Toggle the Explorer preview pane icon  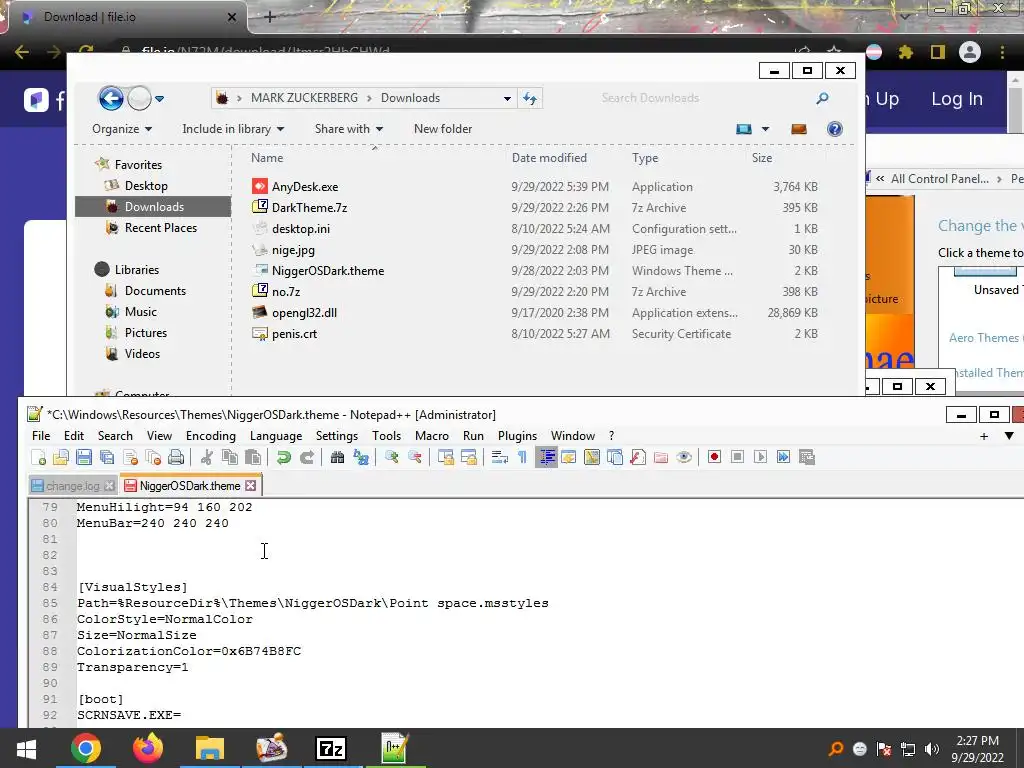pyautogui.click(x=799, y=129)
